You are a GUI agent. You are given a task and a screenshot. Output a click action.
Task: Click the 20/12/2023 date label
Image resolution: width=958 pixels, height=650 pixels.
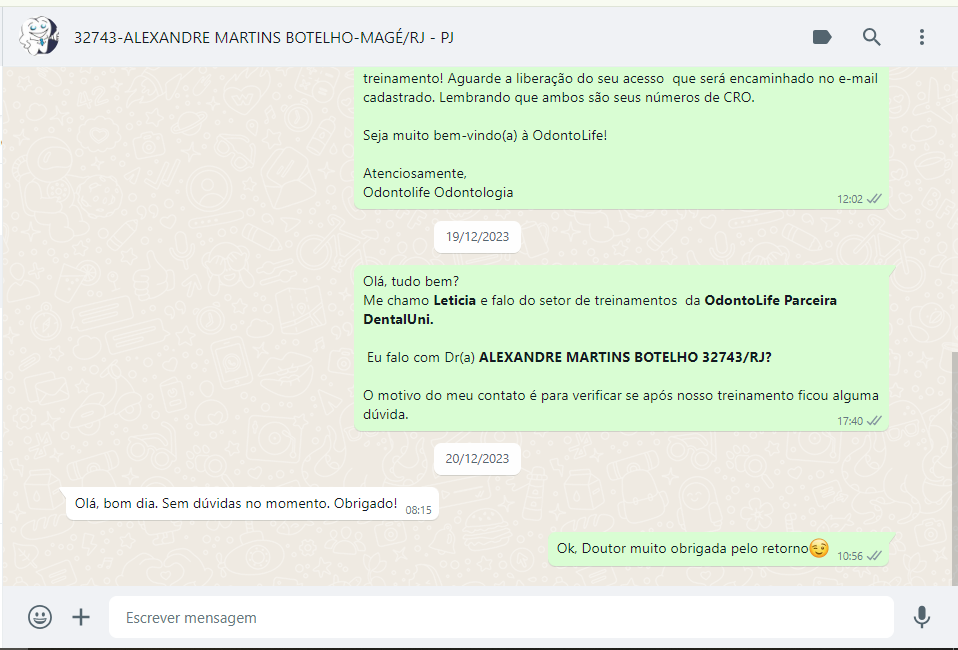tap(477, 459)
